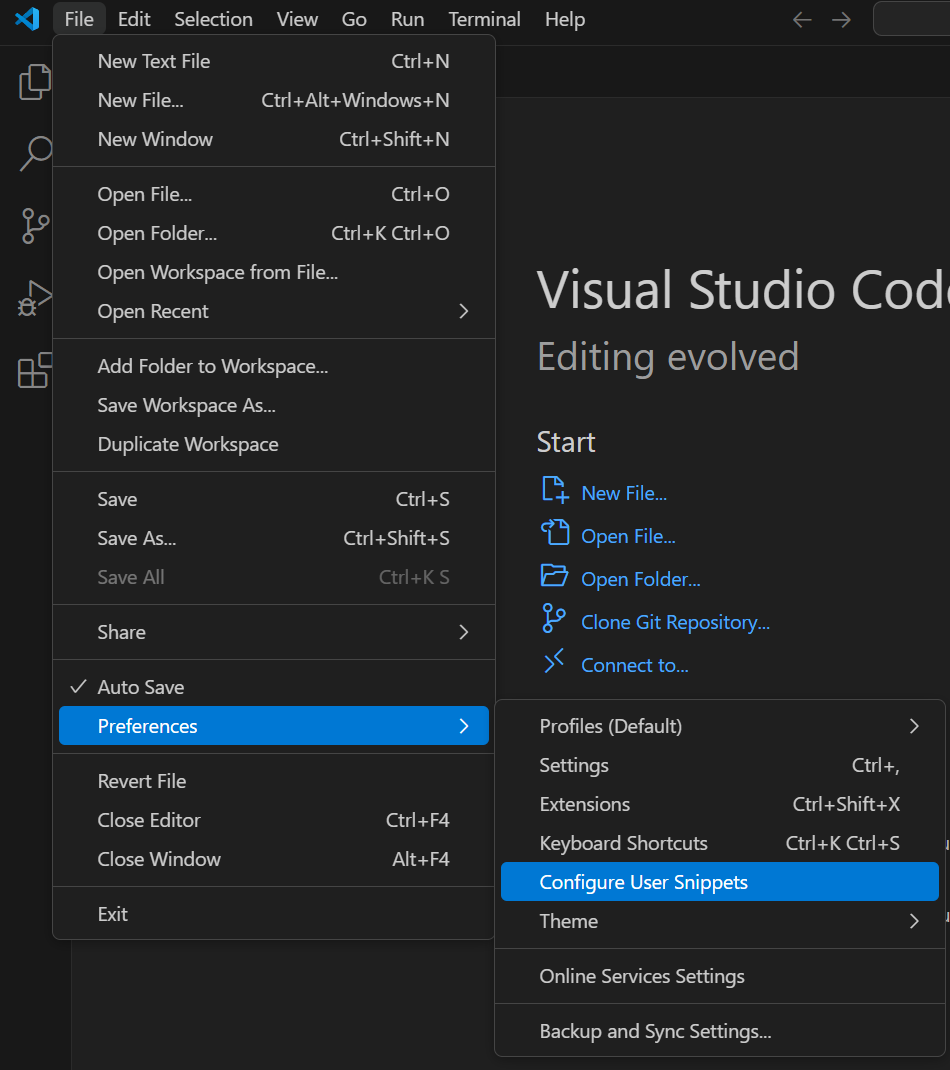Toggle the Auto Save option

140,687
